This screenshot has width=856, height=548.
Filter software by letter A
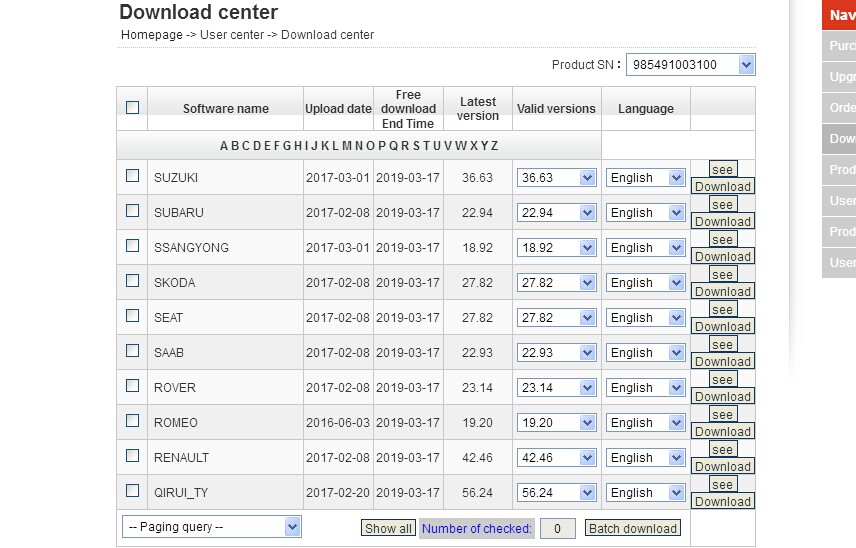tap(224, 146)
